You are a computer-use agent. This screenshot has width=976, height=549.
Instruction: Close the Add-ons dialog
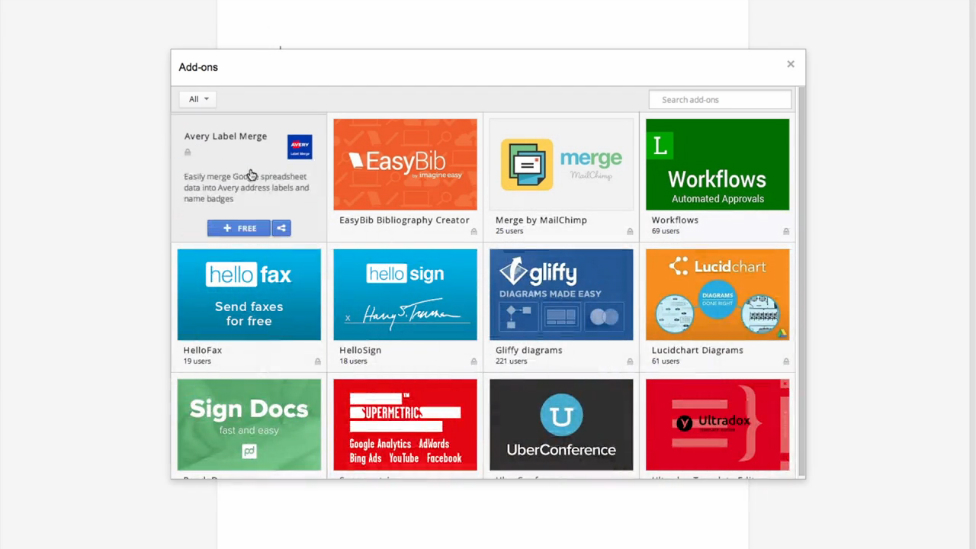click(x=791, y=64)
